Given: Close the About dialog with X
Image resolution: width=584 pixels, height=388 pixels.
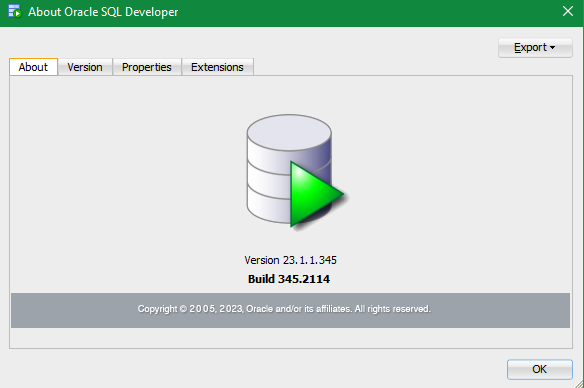Looking at the screenshot, I should (568, 11).
